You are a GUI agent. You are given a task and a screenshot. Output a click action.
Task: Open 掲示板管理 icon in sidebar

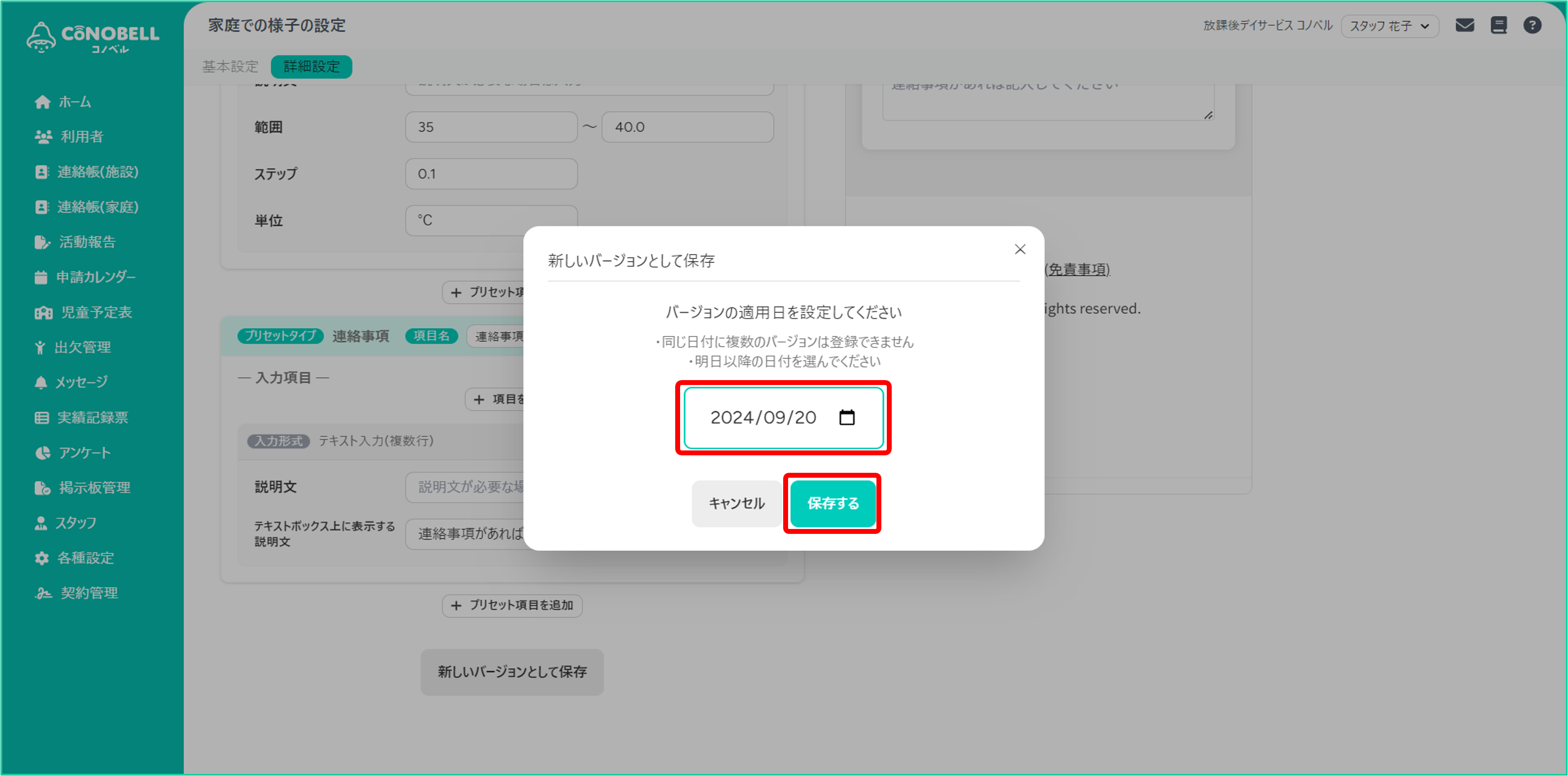[42, 488]
